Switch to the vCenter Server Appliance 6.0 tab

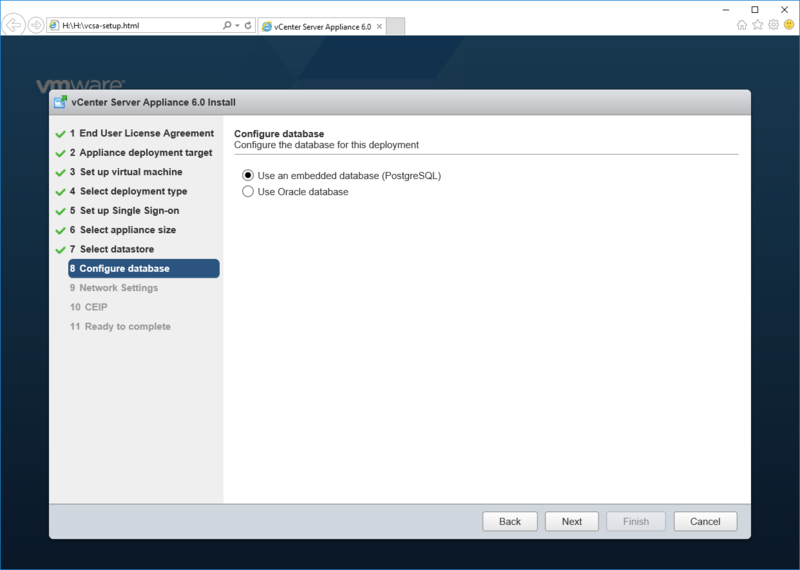322,27
